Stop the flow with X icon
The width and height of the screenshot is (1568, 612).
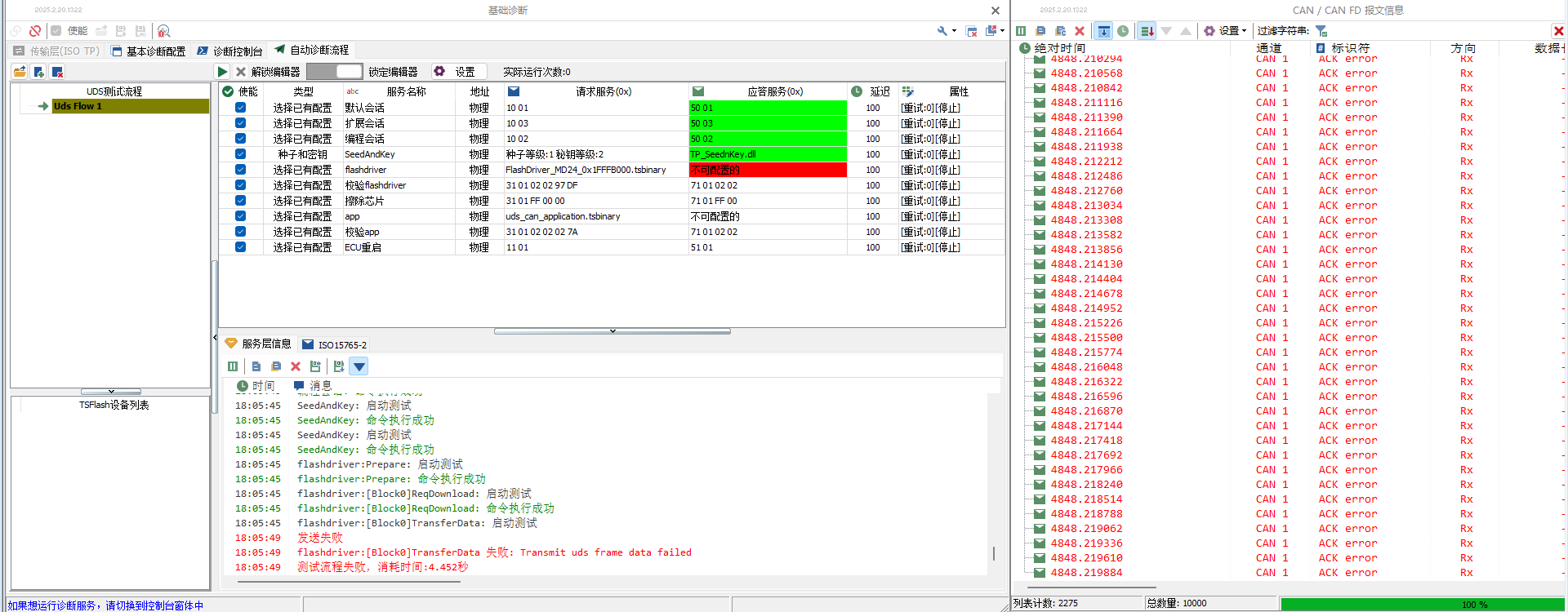tap(241, 72)
